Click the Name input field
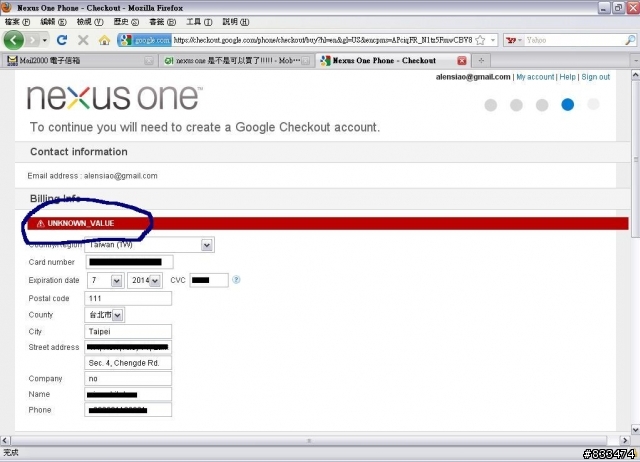 (x=128, y=394)
